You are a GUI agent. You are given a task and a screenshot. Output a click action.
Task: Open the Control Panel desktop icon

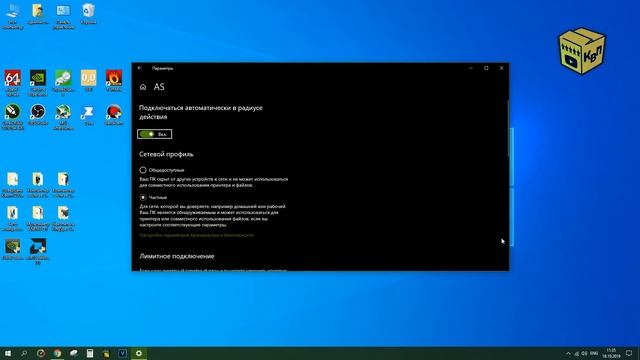point(63,16)
